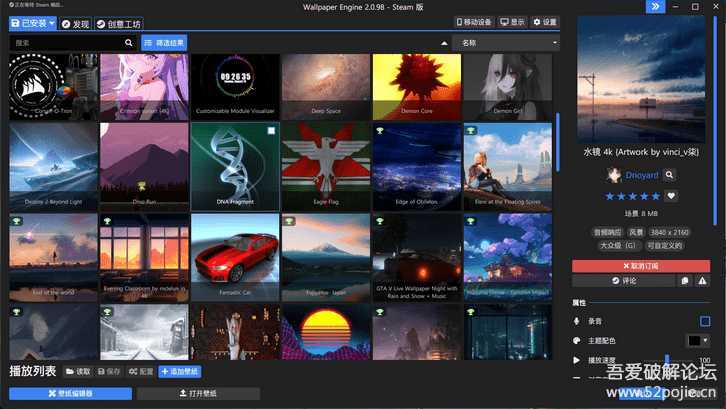Toggle the 筛选结果 filter results button
The height and width of the screenshot is (409, 726).
(x=164, y=43)
